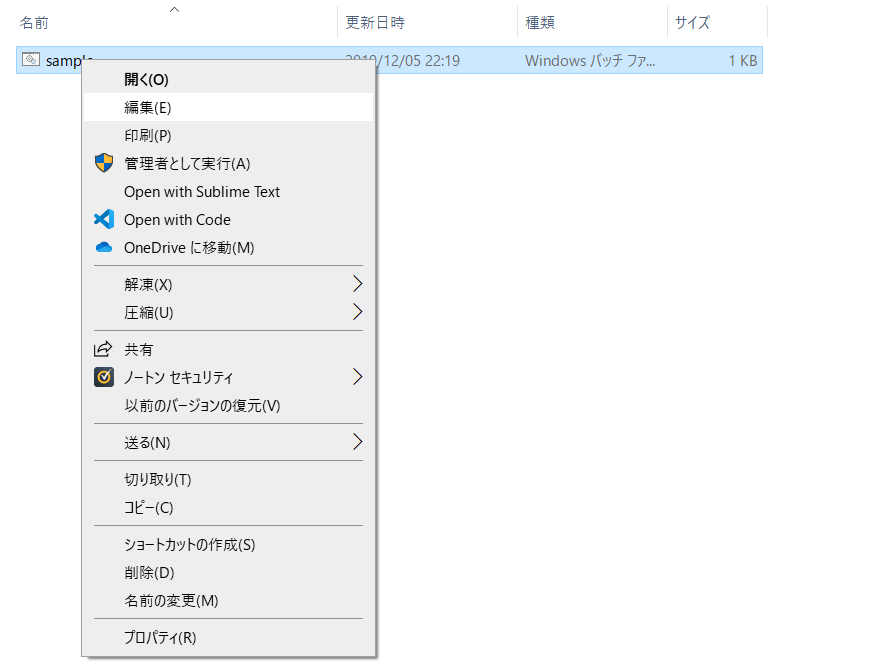Click the sample batch file icon
Image resolution: width=874 pixels, height=672 pixels.
(x=31, y=59)
